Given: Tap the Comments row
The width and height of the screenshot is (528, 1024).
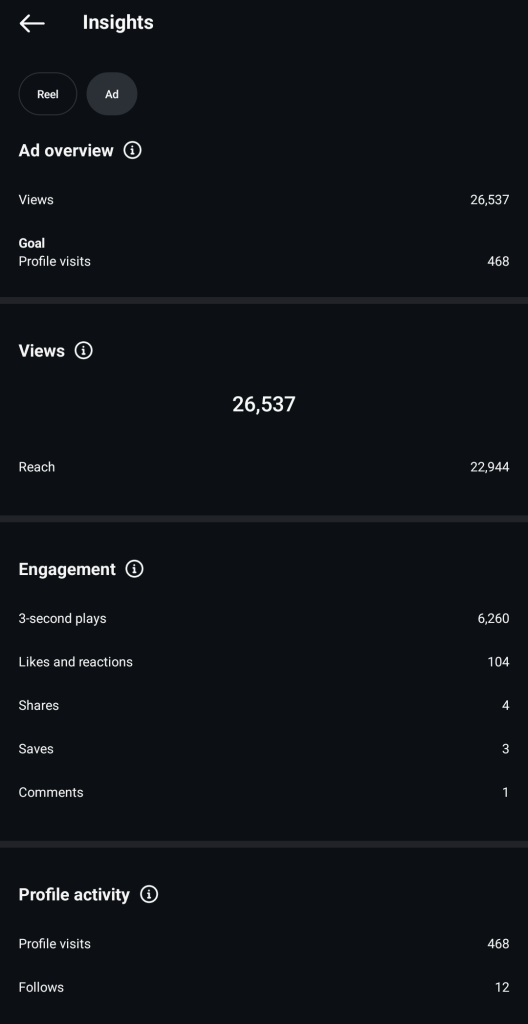Looking at the screenshot, I should tap(264, 792).
